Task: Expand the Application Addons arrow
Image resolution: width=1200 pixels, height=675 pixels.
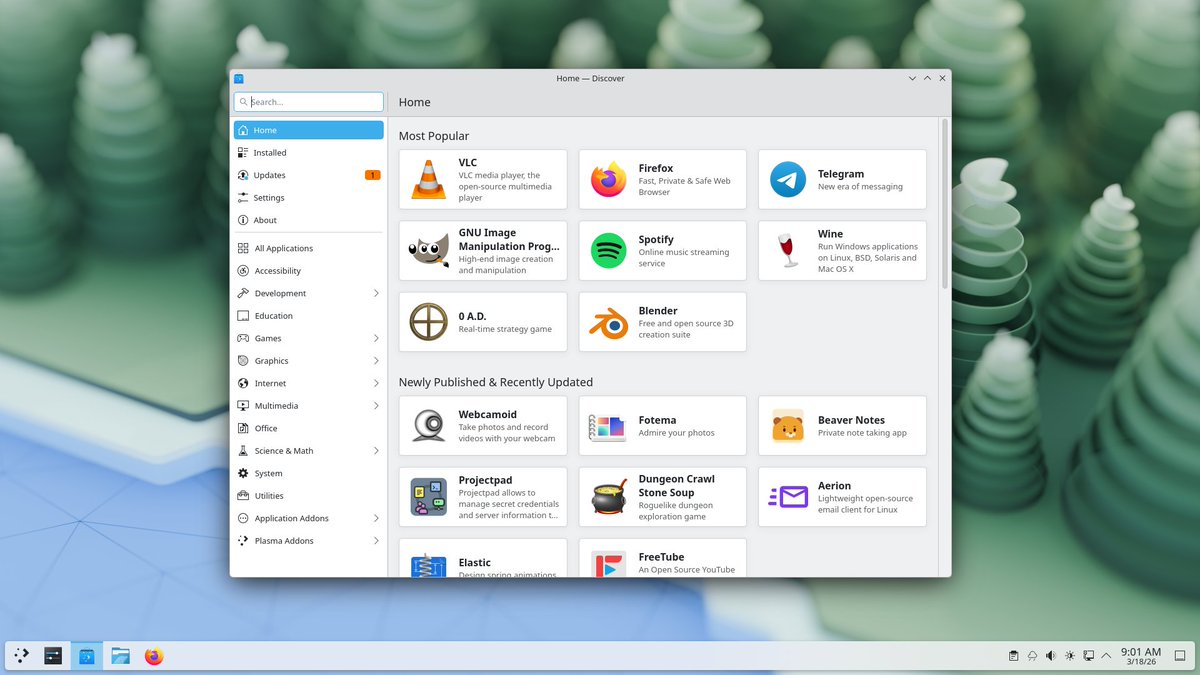Action: 376,518
